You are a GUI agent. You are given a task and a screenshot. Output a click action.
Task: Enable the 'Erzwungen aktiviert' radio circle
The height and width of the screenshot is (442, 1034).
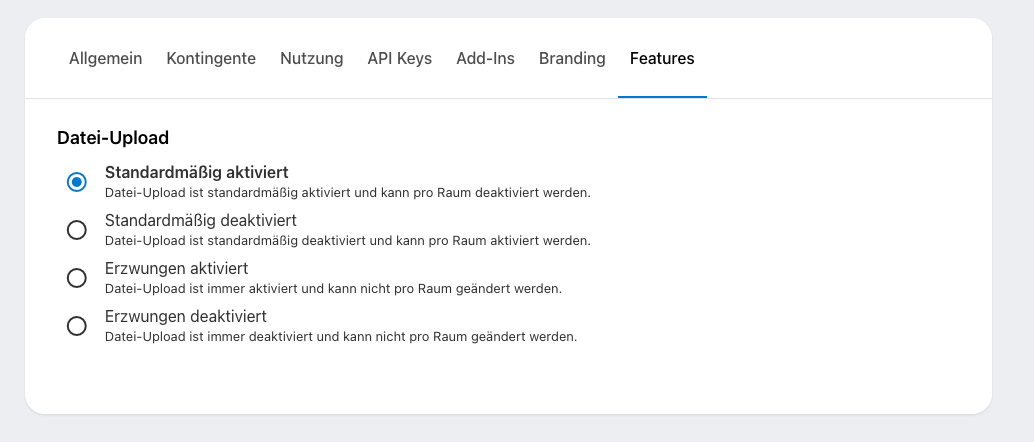pos(76,278)
